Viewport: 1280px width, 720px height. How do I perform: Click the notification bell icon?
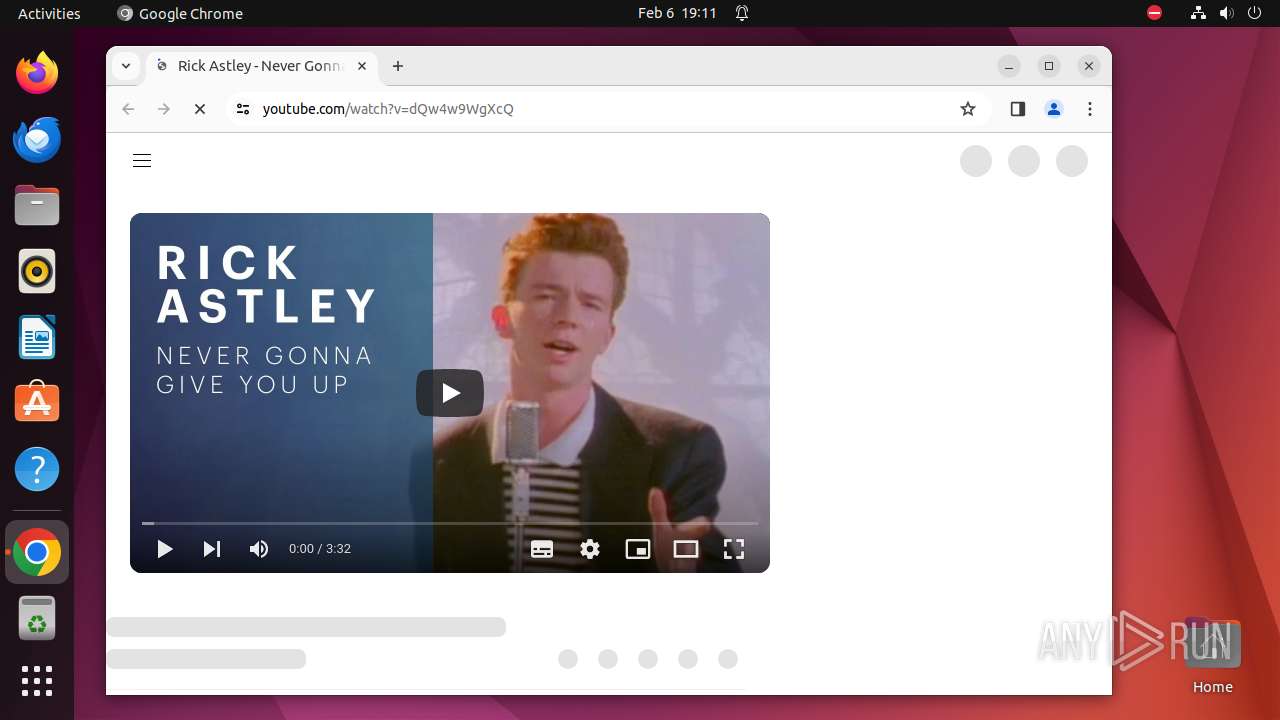(742, 13)
